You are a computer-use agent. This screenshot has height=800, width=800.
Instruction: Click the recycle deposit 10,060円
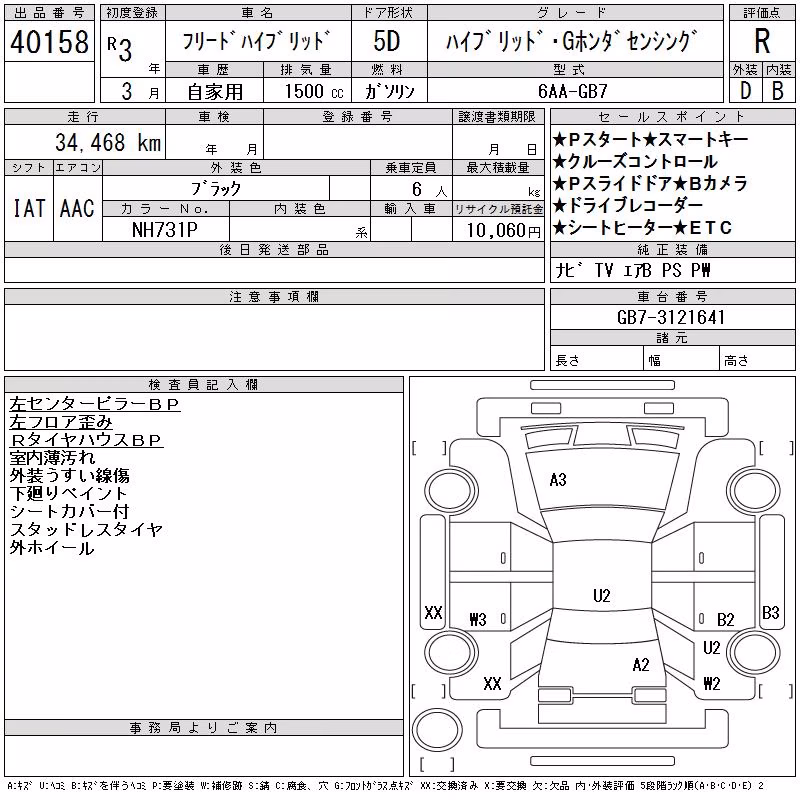point(503,231)
